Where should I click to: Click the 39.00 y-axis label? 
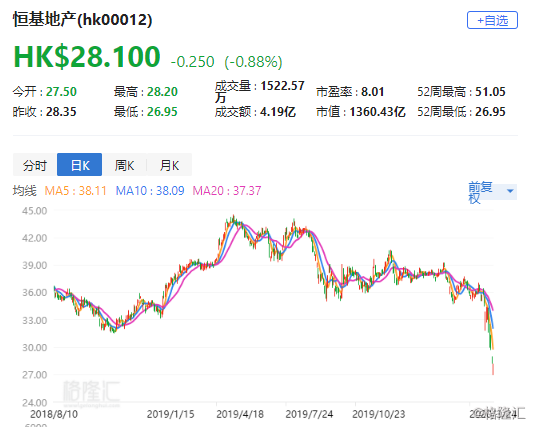(x=35, y=265)
